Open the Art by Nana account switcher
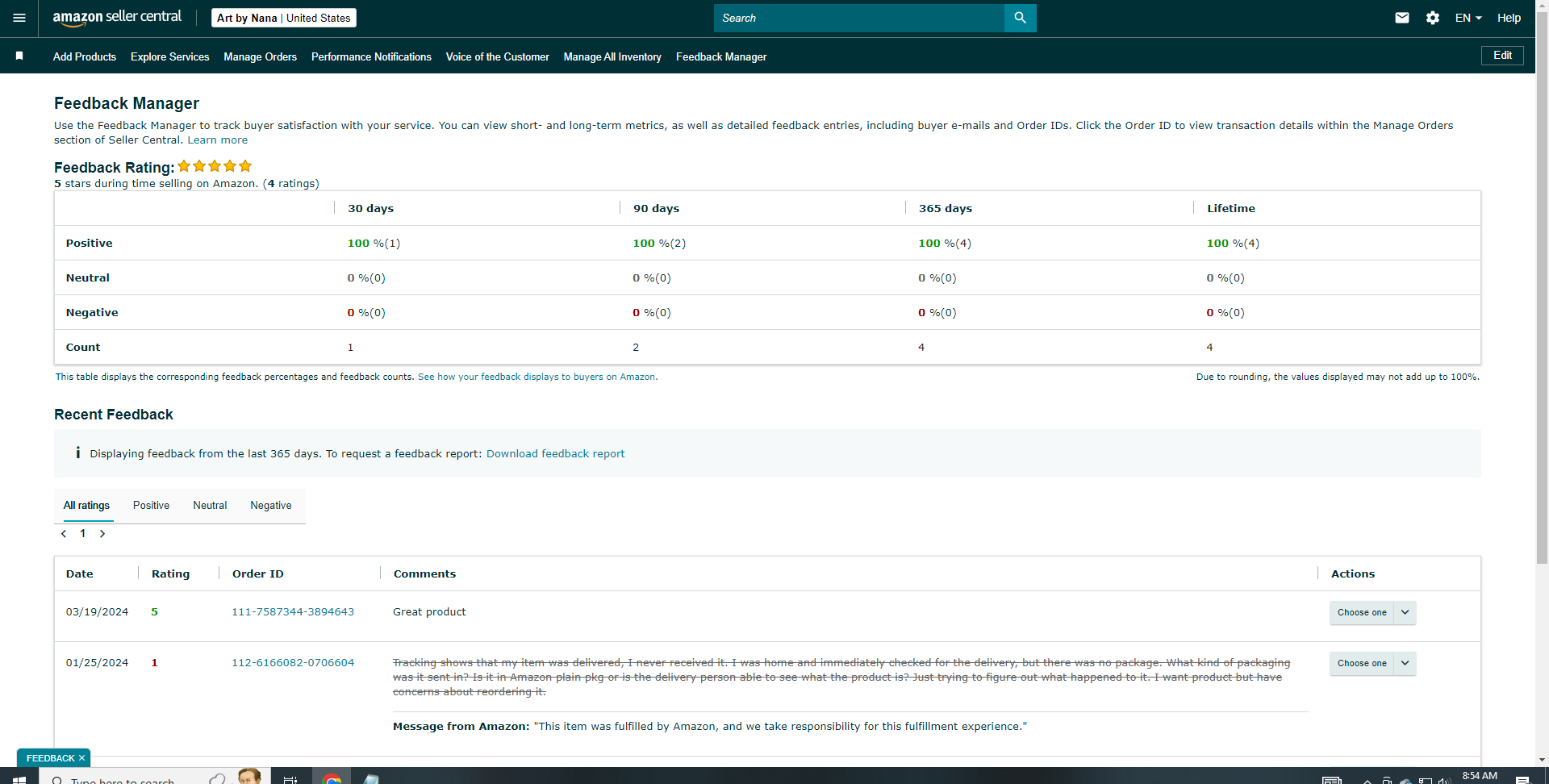Viewport: 1549px width, 784px height. point(284,18)
